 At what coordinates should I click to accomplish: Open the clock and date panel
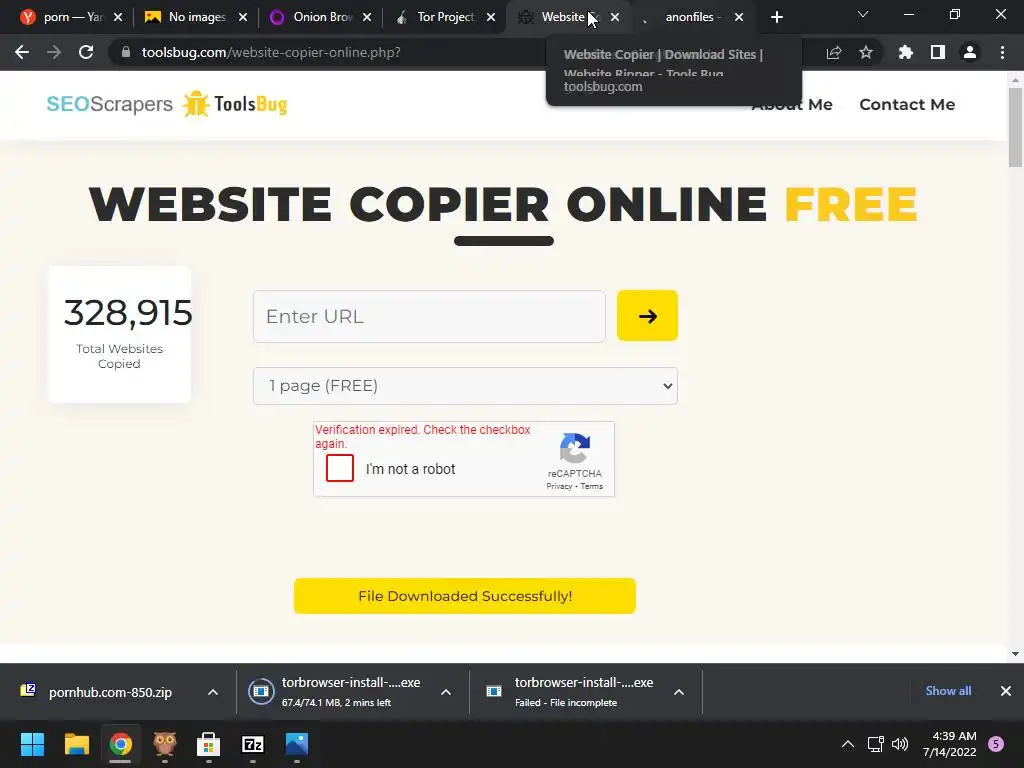point(950,744)
